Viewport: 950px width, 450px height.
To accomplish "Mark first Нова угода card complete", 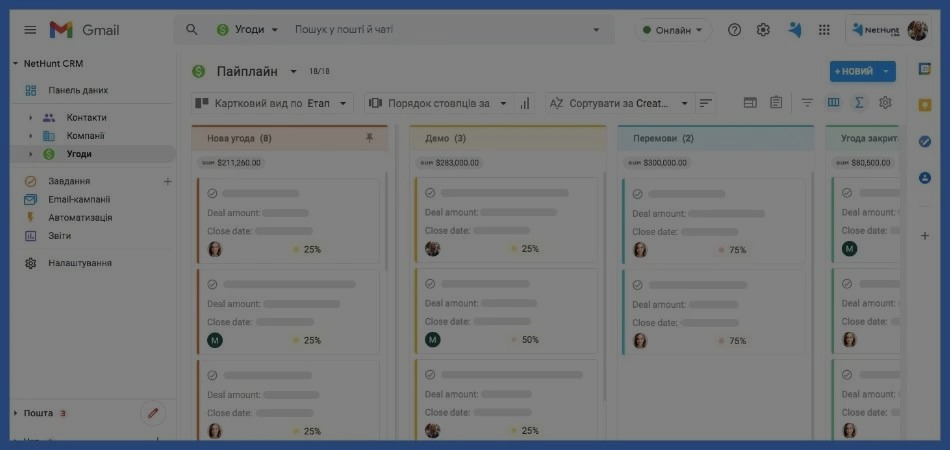I will [212, 193].
